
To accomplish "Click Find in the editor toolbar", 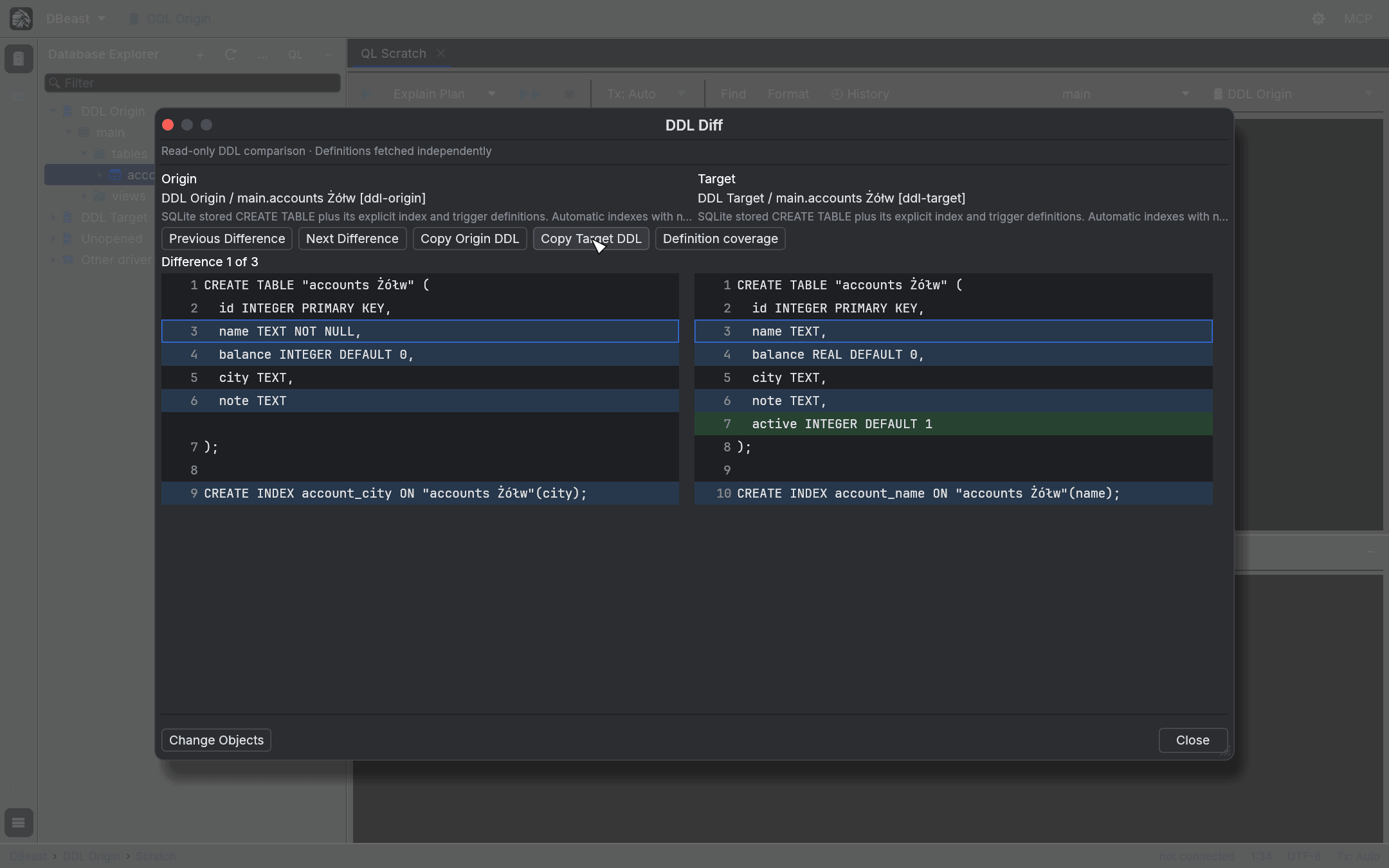I will (x=733, y=95).
